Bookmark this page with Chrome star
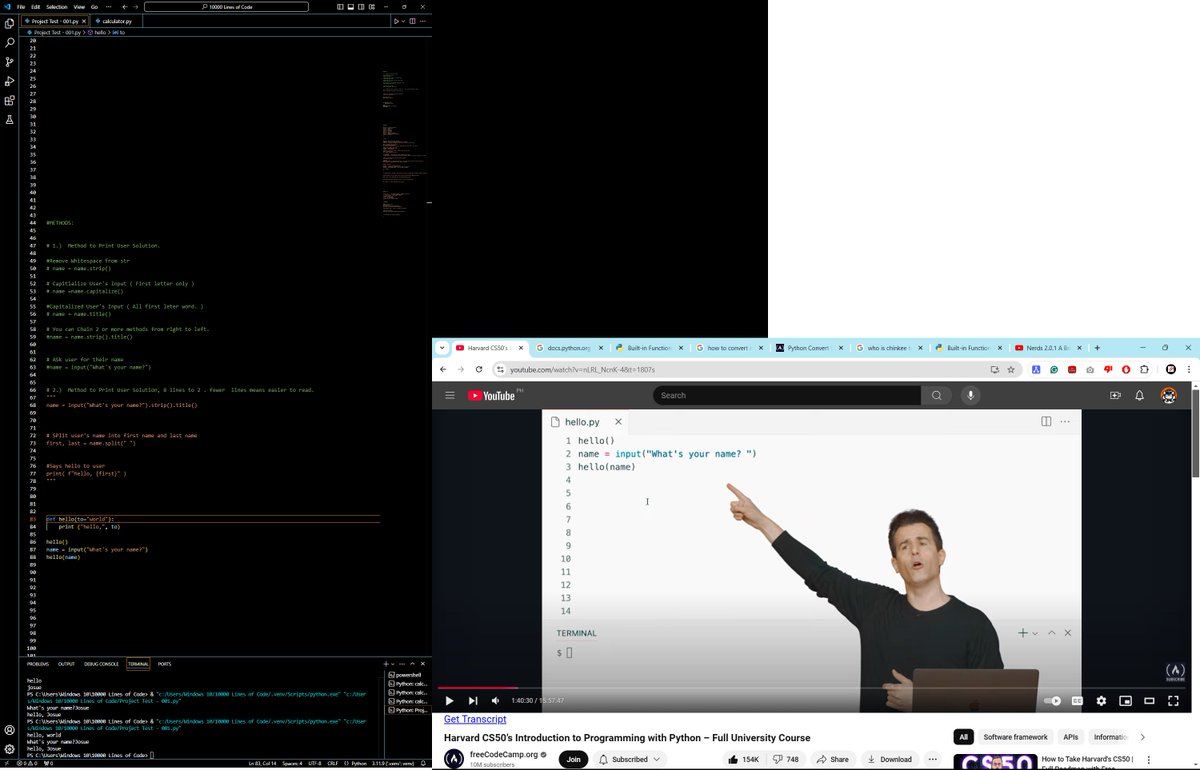1200x770 pixels. (1011, 369)
